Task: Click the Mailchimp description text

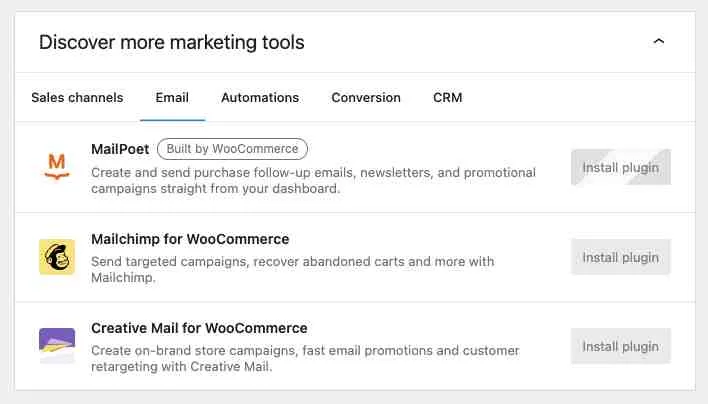Action: pyautogui.click(x=293, y=269)
